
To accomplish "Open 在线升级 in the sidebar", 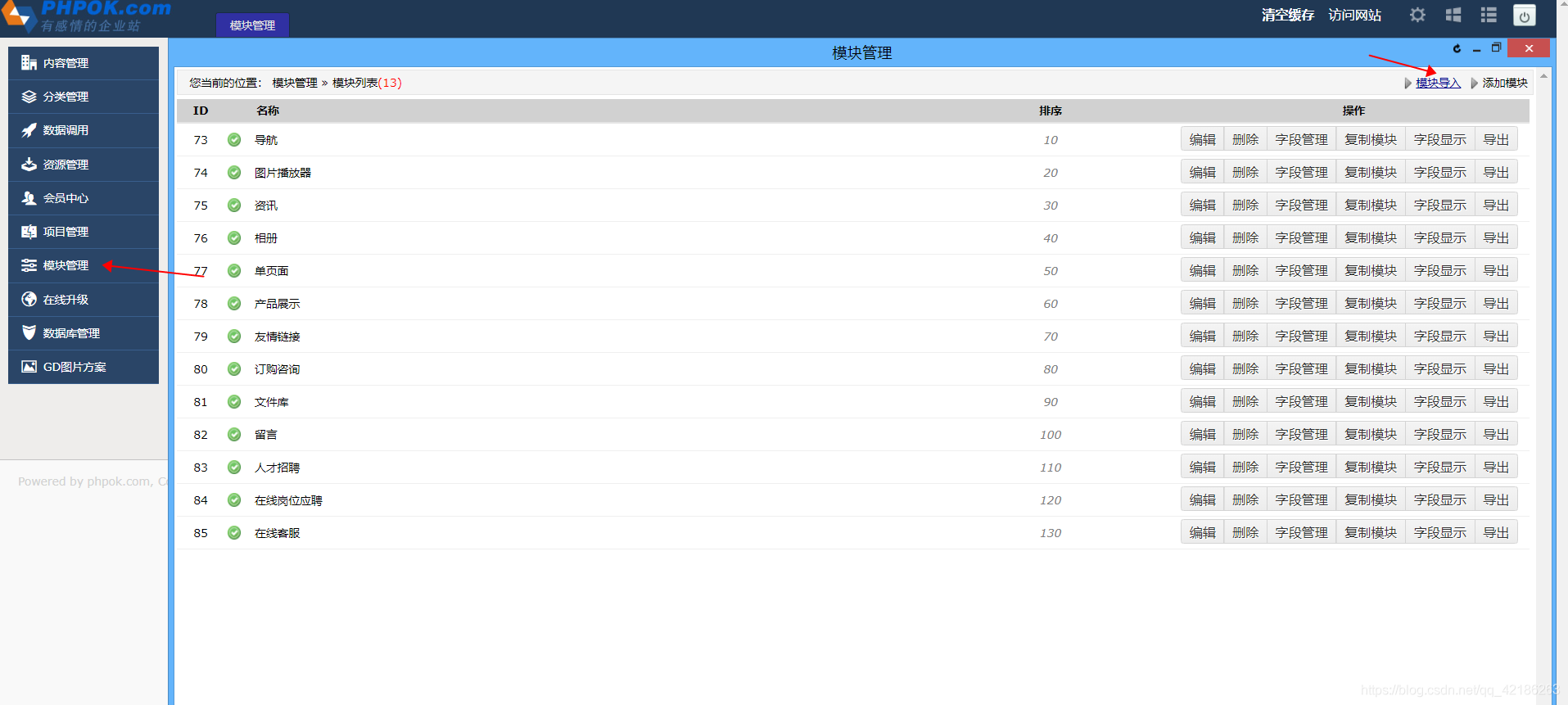I will point(84,300).
